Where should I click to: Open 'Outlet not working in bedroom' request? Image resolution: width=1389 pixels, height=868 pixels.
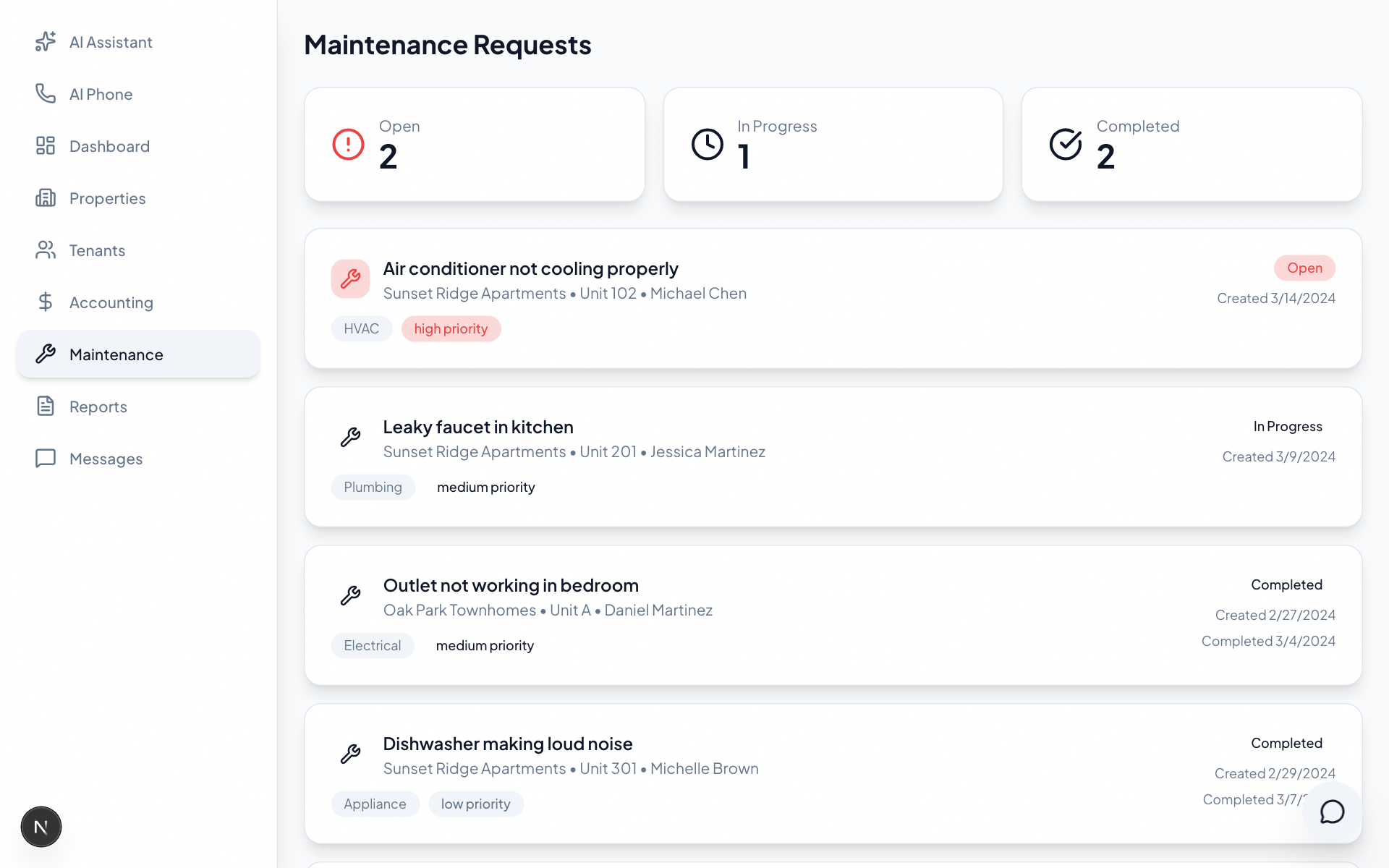511,586
